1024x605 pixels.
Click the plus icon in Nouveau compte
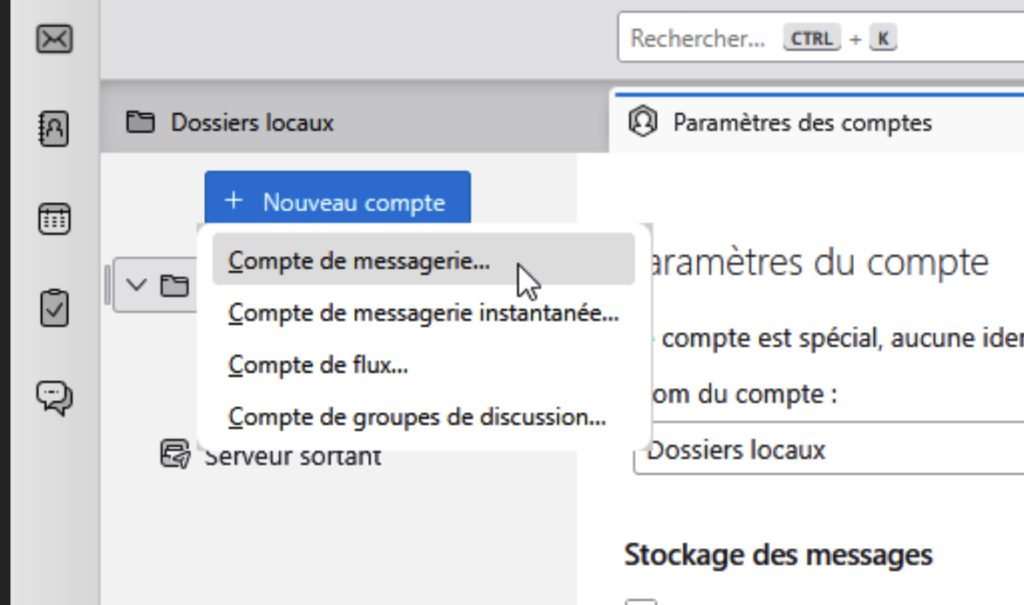click(234, 201)
